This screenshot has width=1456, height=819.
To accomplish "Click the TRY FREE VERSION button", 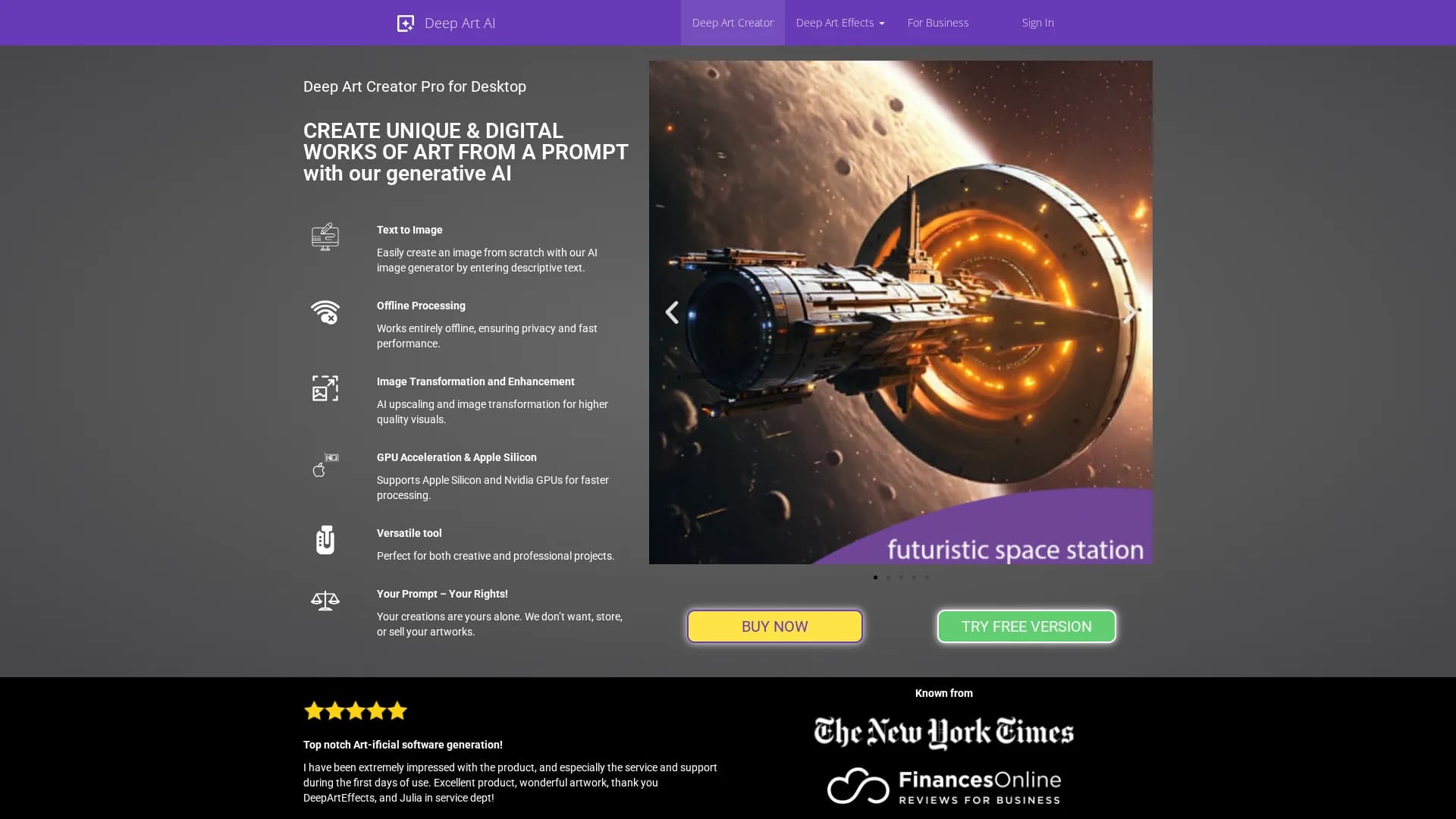I will click(x=1027, y=626).
